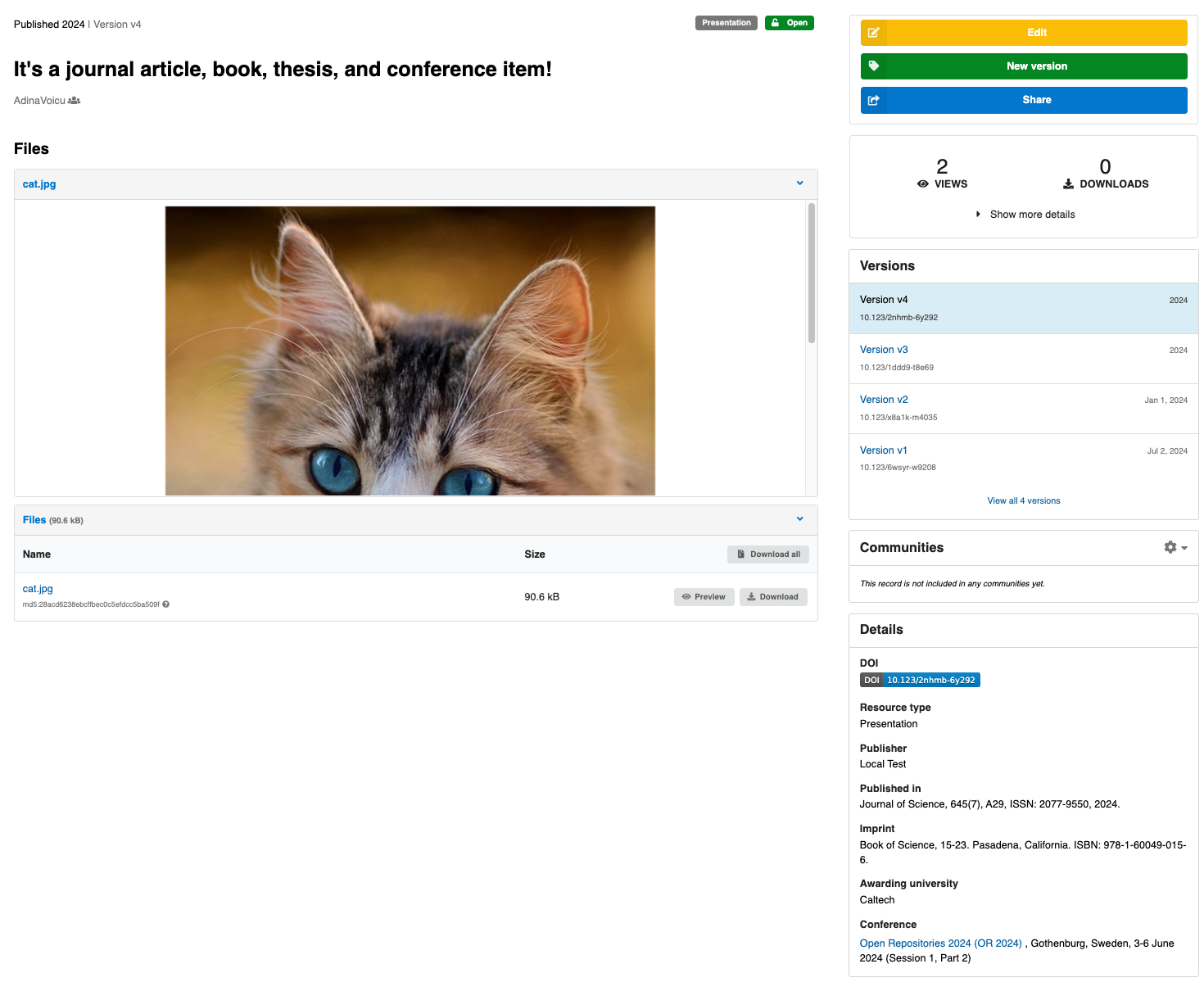Click the eye icon in Preview button

click(686, 597)
